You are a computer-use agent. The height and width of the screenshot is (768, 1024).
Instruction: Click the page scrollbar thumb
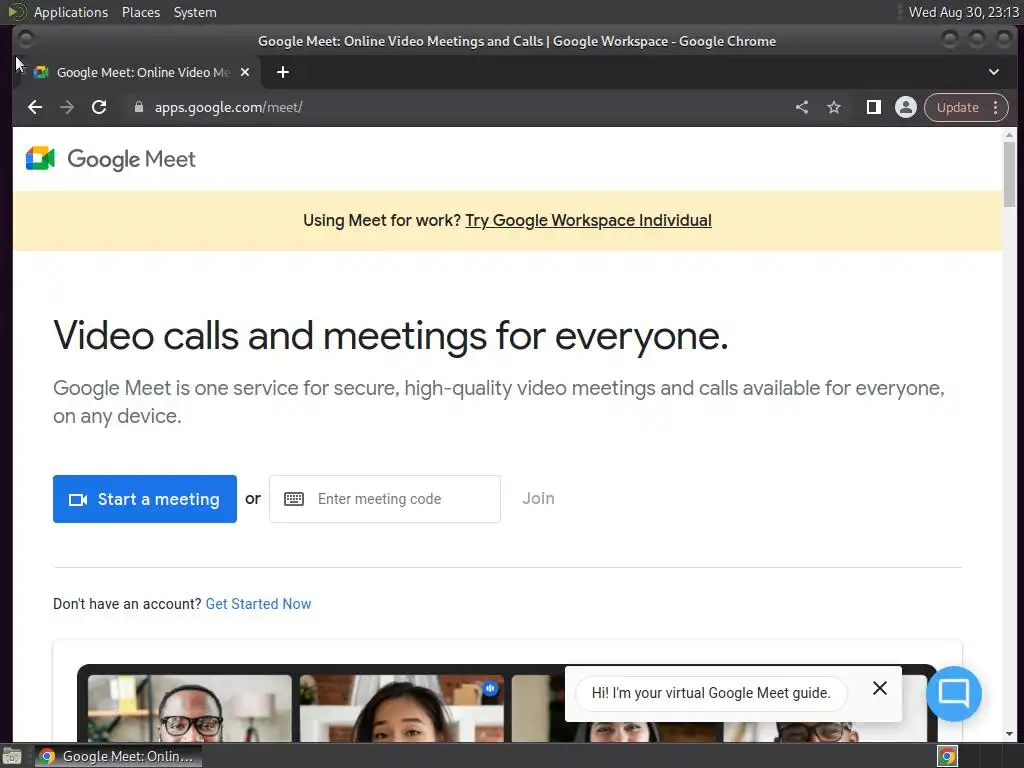[1009, 174]
